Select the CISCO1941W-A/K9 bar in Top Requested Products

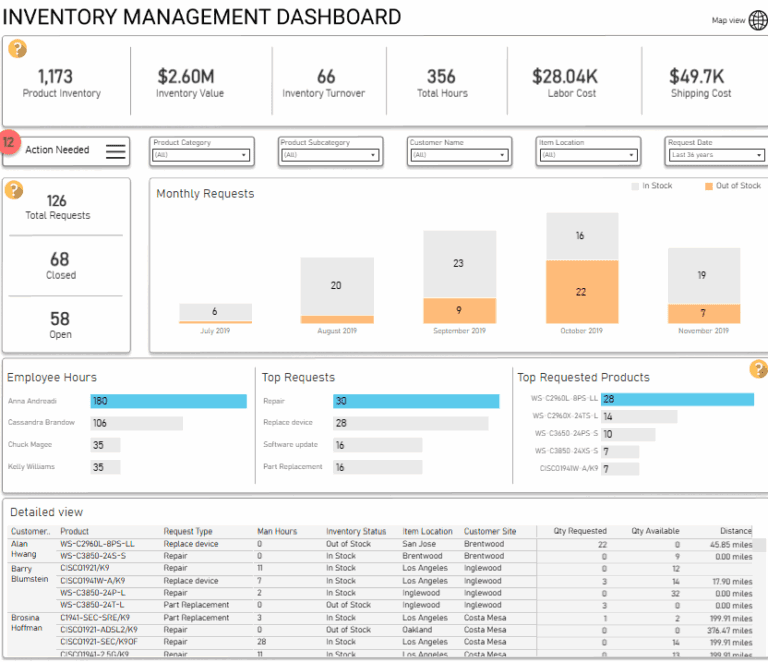click(620, 469)
